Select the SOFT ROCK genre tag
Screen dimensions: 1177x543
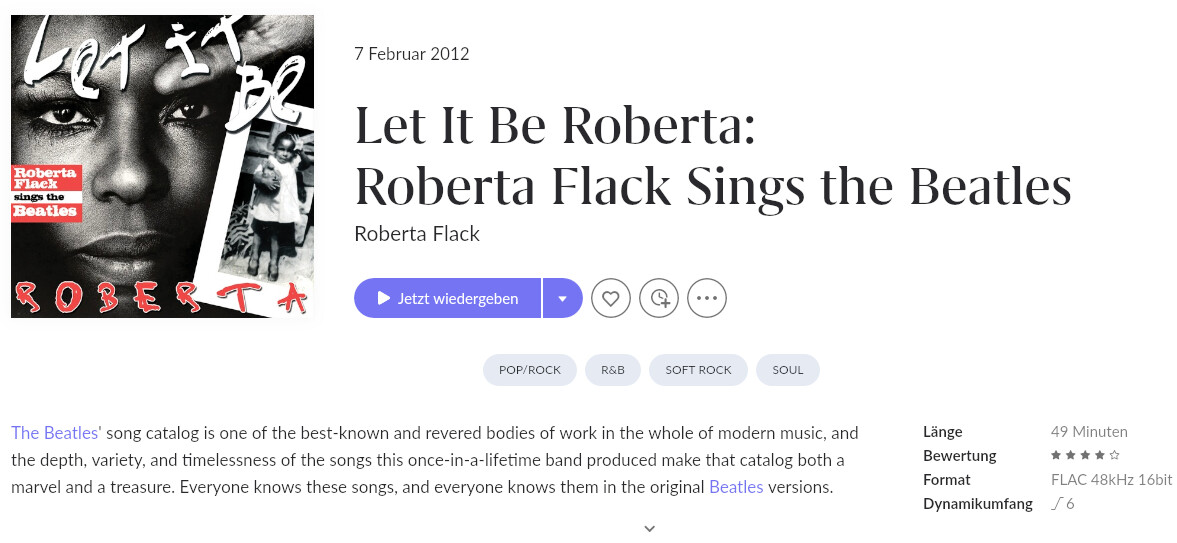(x=698, y=370)
